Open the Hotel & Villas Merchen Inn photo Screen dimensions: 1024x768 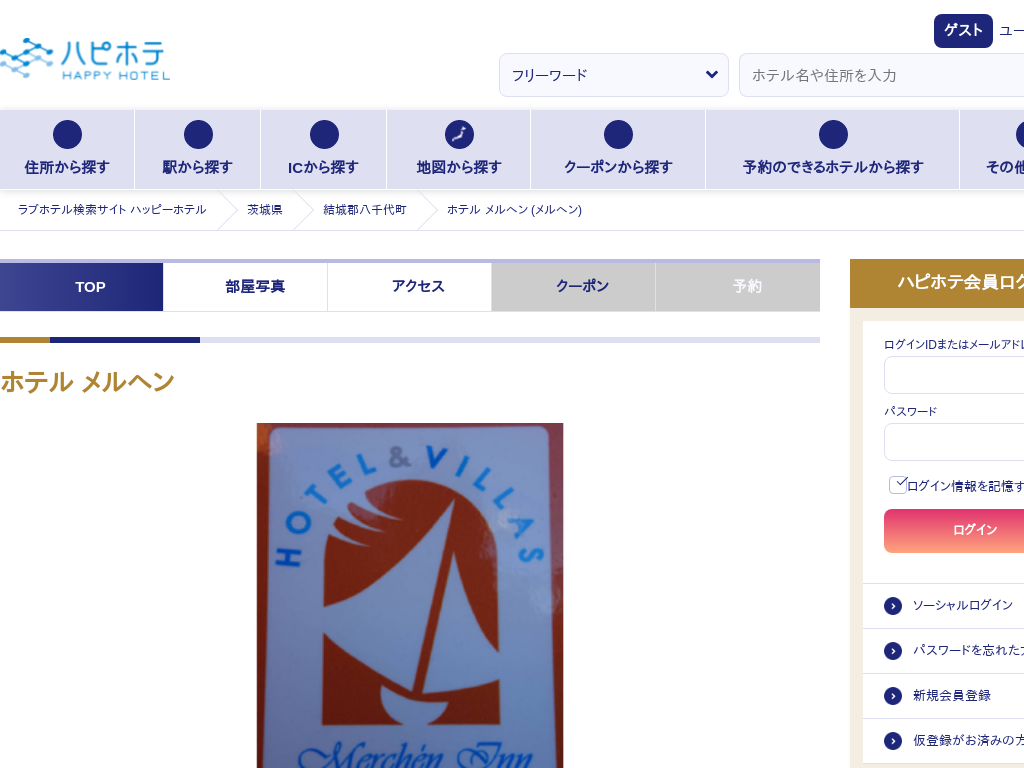tap(409, 595)
